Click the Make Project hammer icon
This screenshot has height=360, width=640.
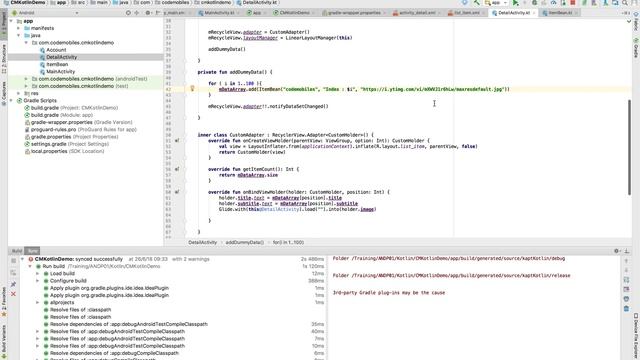[477, 2]
